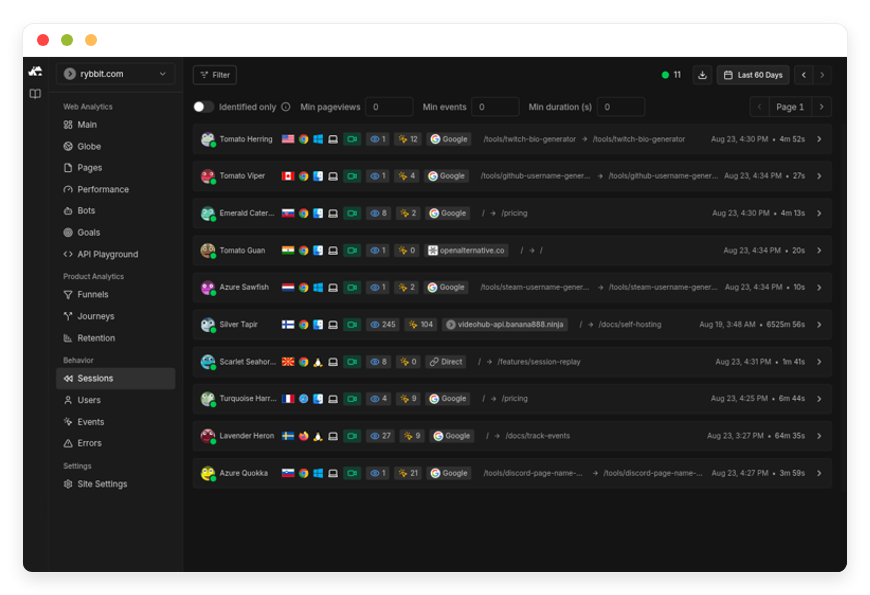Select the Sessions menu item
The width and height of the screenshot is (870, 595).
coord(115,379)
